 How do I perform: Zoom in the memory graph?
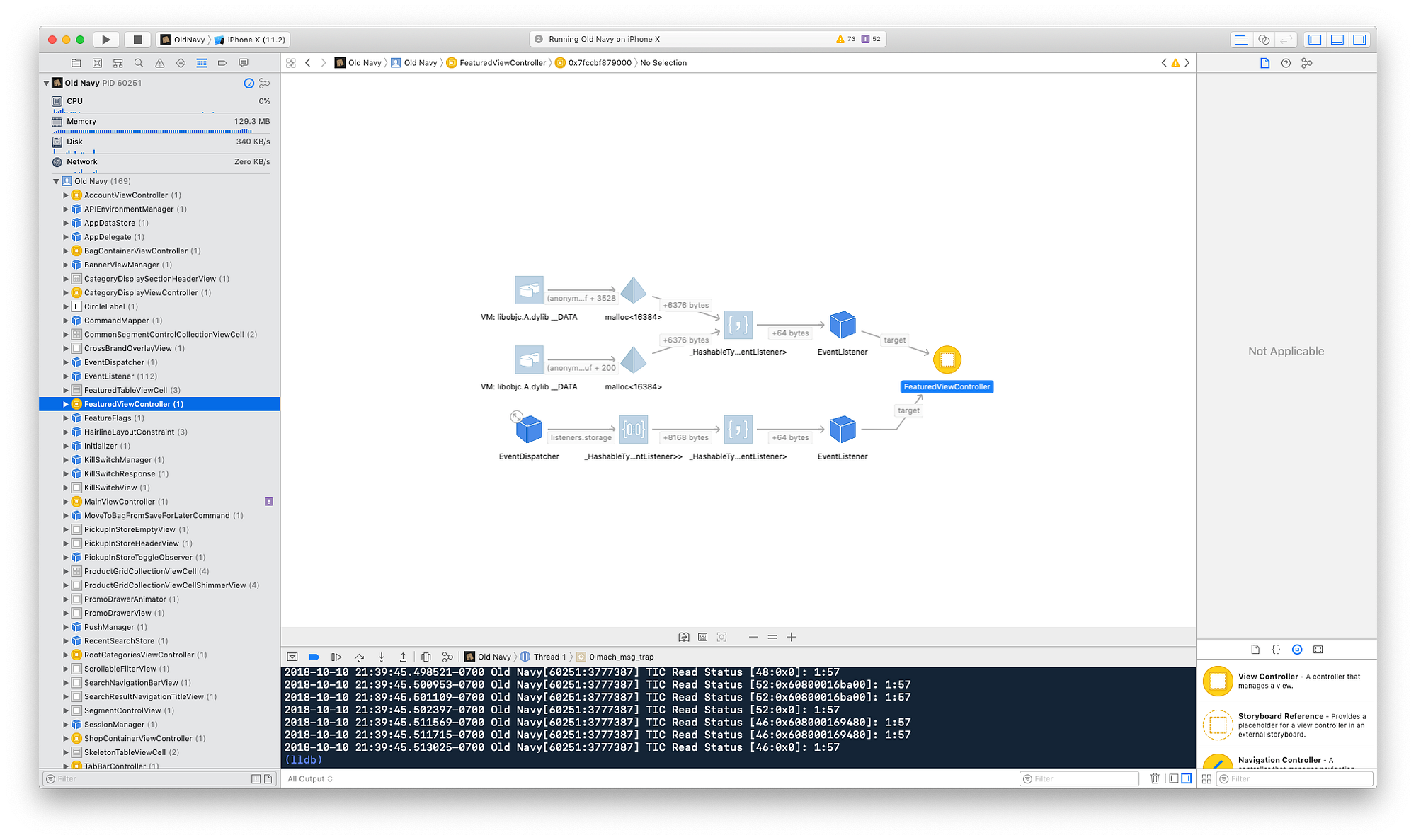click(792, 638)
